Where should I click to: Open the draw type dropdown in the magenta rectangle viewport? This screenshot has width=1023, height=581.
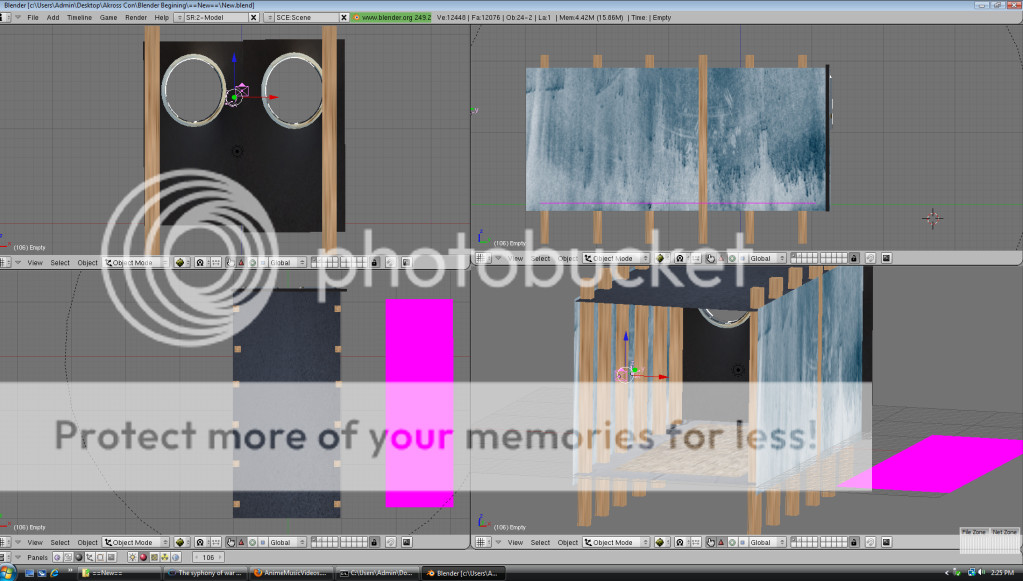pos(181,542)
